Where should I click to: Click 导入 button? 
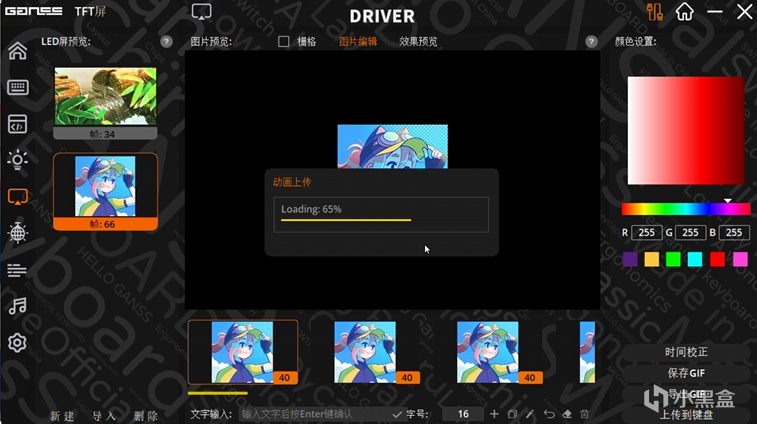104,416
